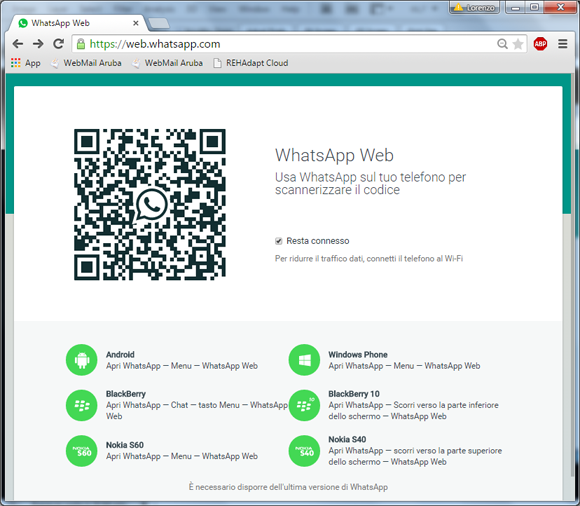This screenshot has width=580, height=506.
Task: Click the green padlock security icon
Action: click(x=81, y=44)
